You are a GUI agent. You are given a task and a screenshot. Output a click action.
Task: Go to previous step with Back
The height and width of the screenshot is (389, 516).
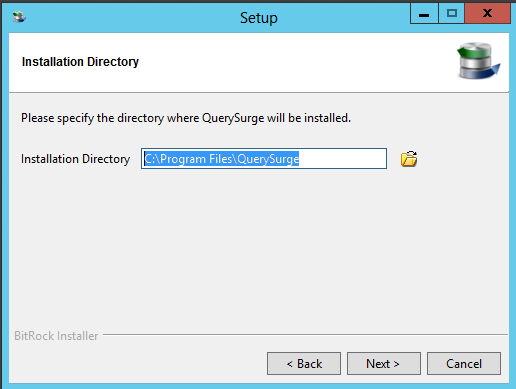tap(304, 363)
